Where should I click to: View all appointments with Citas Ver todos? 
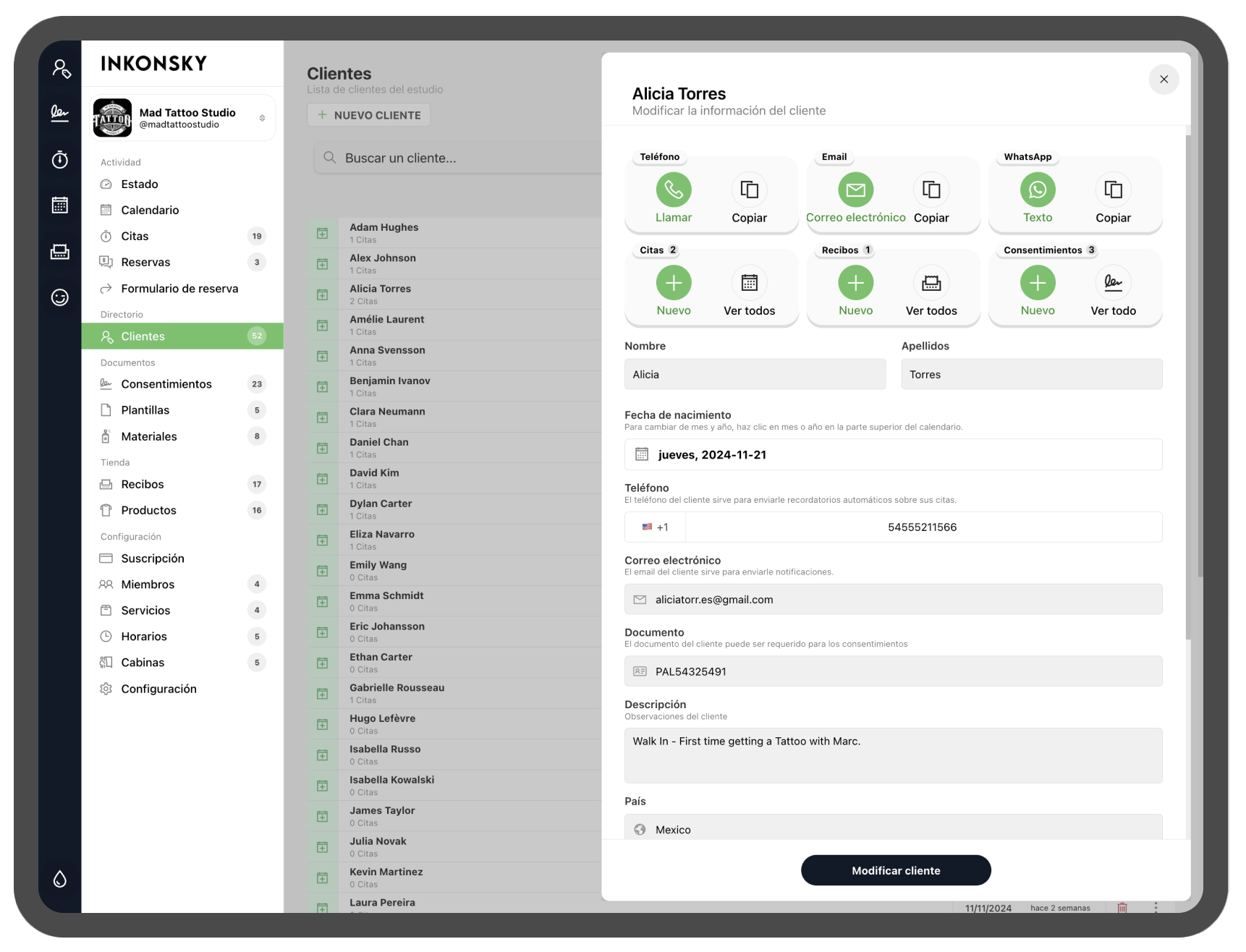[749, 283]
